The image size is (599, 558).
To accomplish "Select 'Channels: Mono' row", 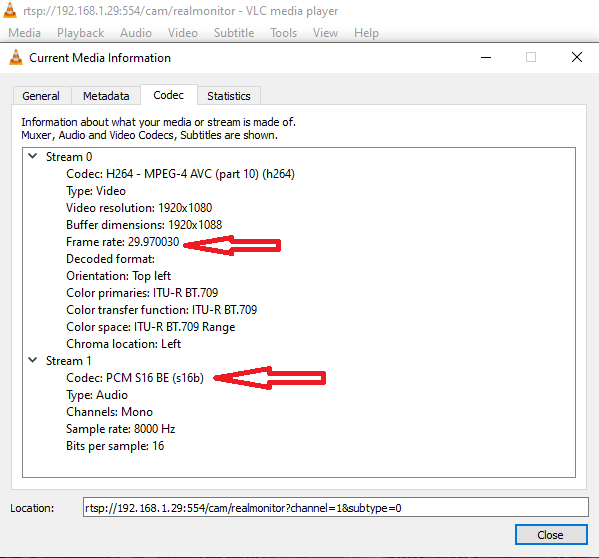I will pyautogui.click(x=109, y=411).
